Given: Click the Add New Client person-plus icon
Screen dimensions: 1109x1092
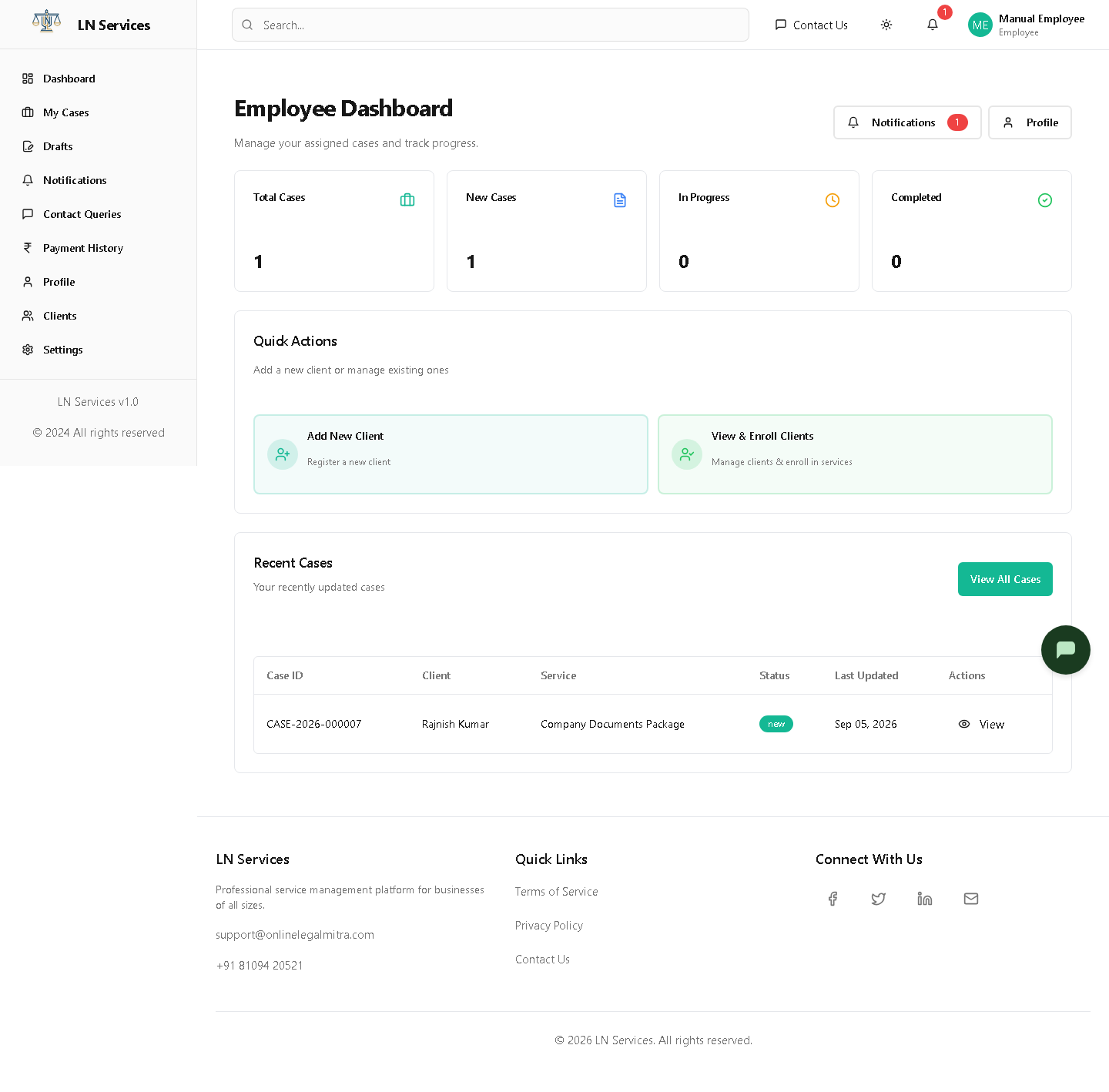Looking at the screenshot, I should pyautogui.click(x=283, y=454).
